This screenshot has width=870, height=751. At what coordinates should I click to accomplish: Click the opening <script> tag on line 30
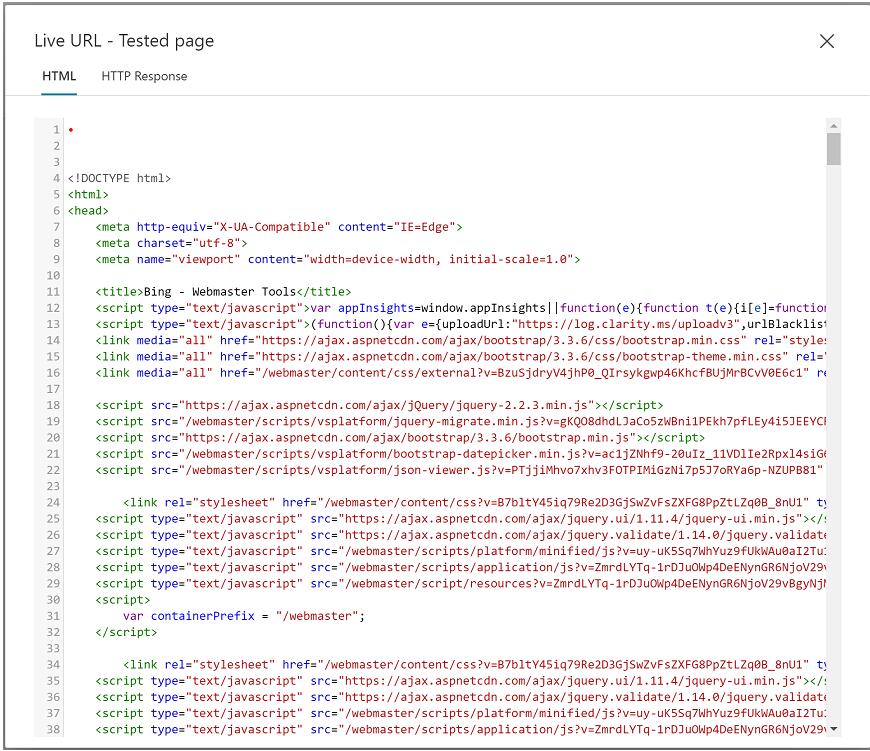123,600
